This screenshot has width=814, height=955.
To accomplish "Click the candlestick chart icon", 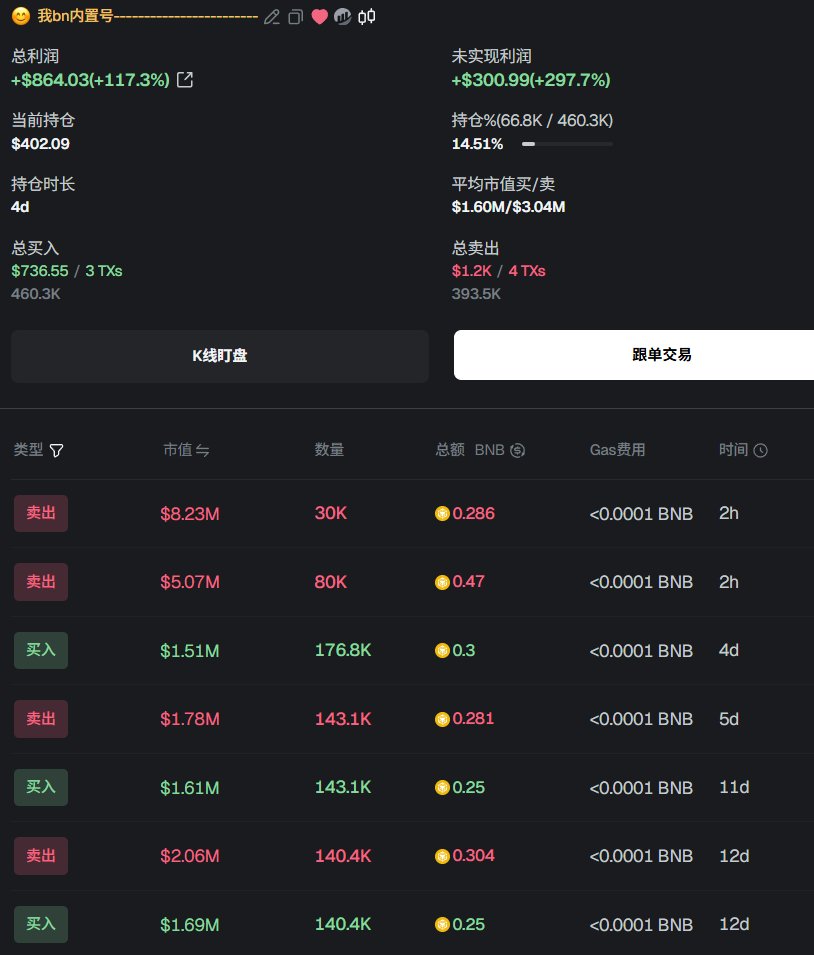I will 367,17.
